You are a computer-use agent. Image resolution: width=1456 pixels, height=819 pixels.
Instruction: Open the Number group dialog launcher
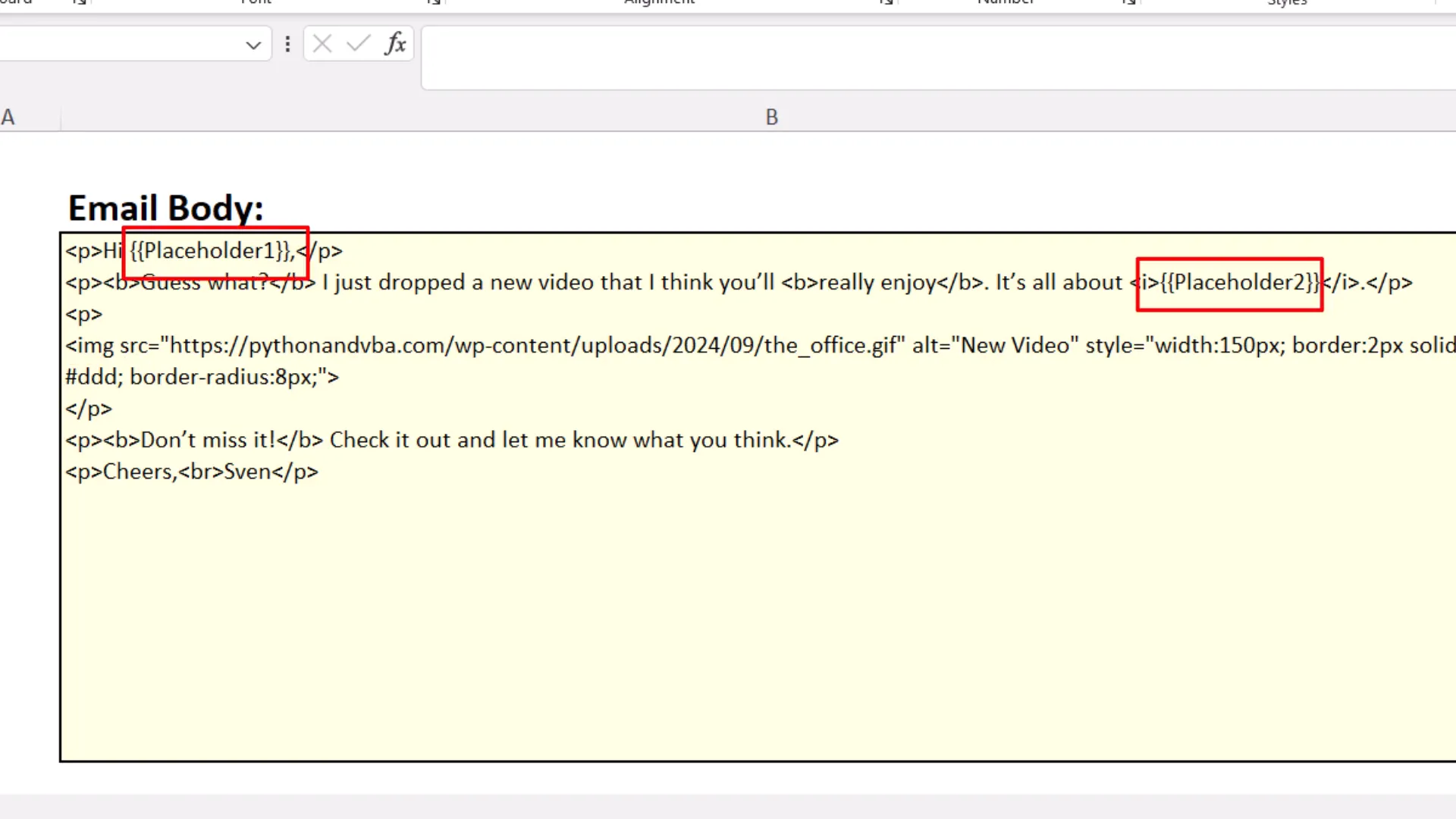[1128, 4]
